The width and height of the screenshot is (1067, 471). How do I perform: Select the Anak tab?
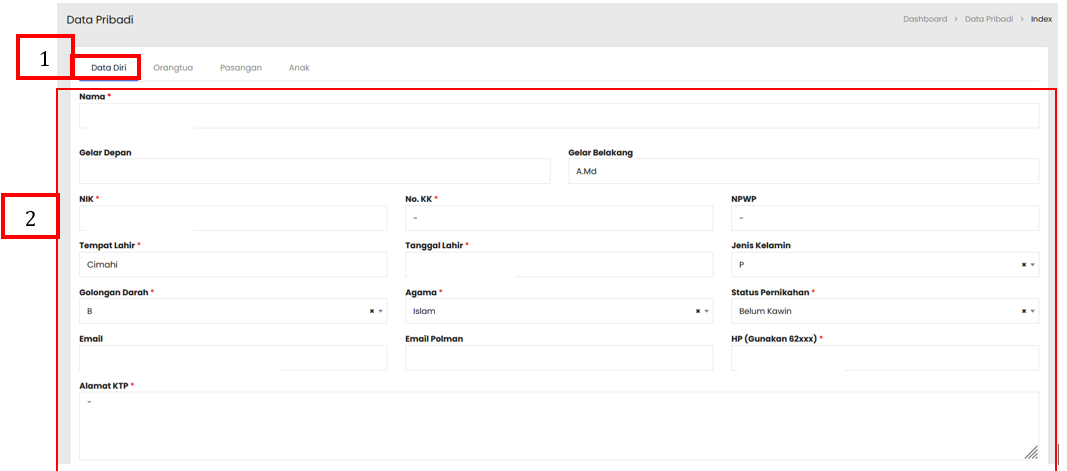tap(299, 68)
